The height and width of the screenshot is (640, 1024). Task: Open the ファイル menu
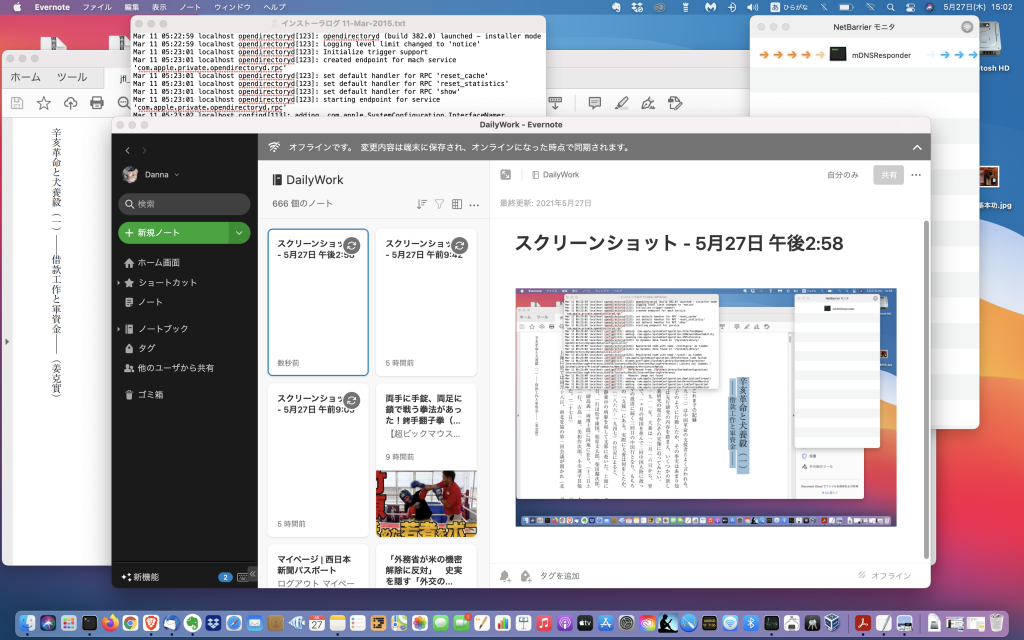pos(97,7)
